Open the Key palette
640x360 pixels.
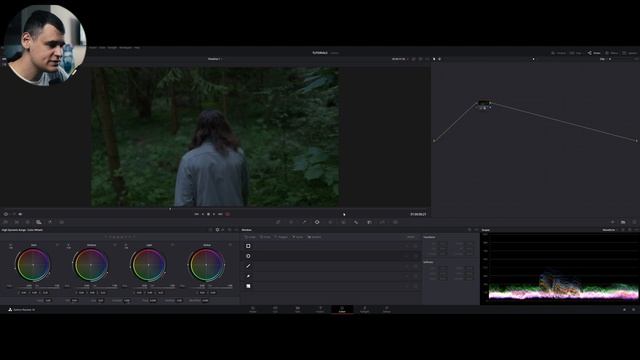pyautogui.click(x=369, y=222)
